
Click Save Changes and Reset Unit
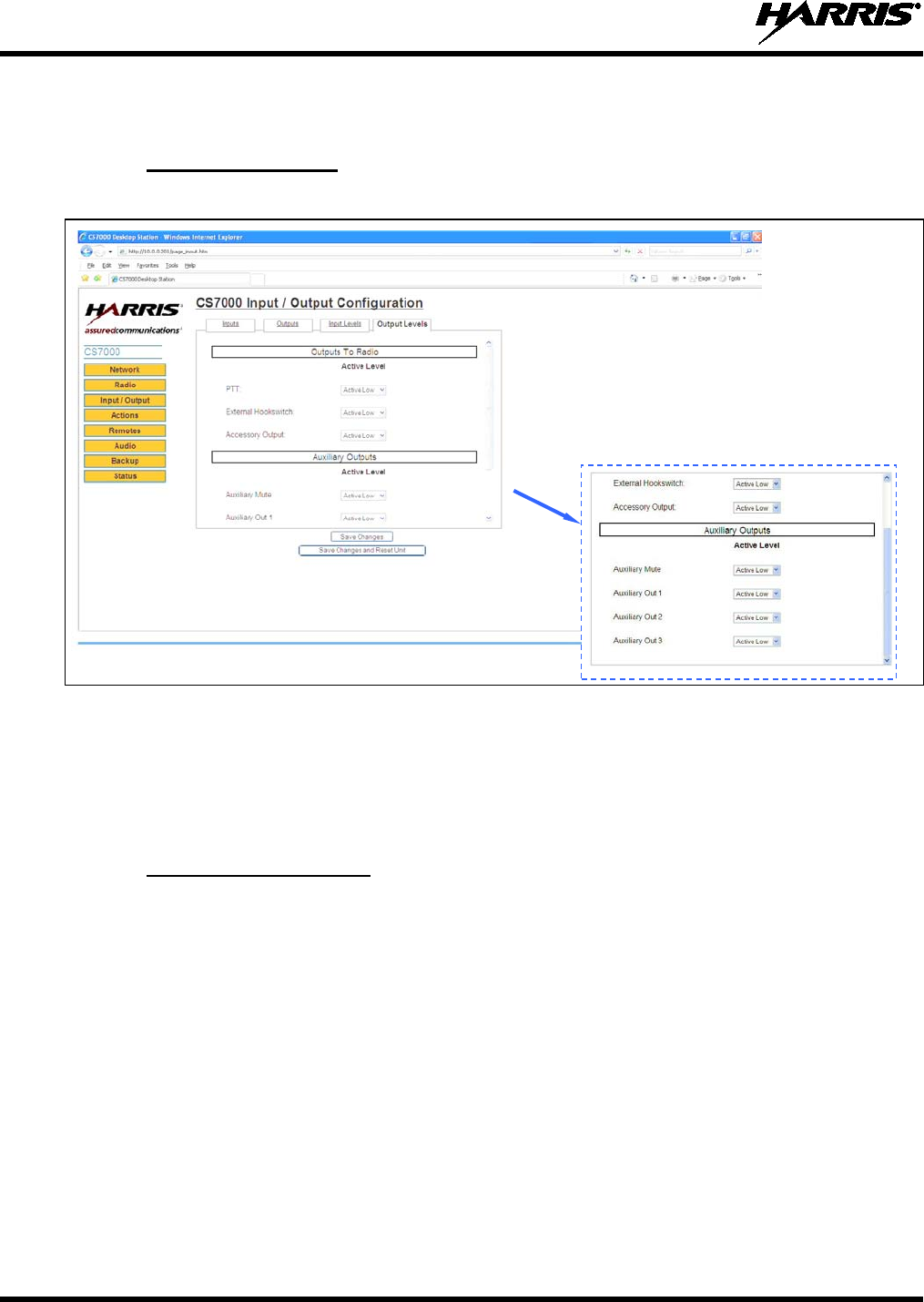(361, 550)
